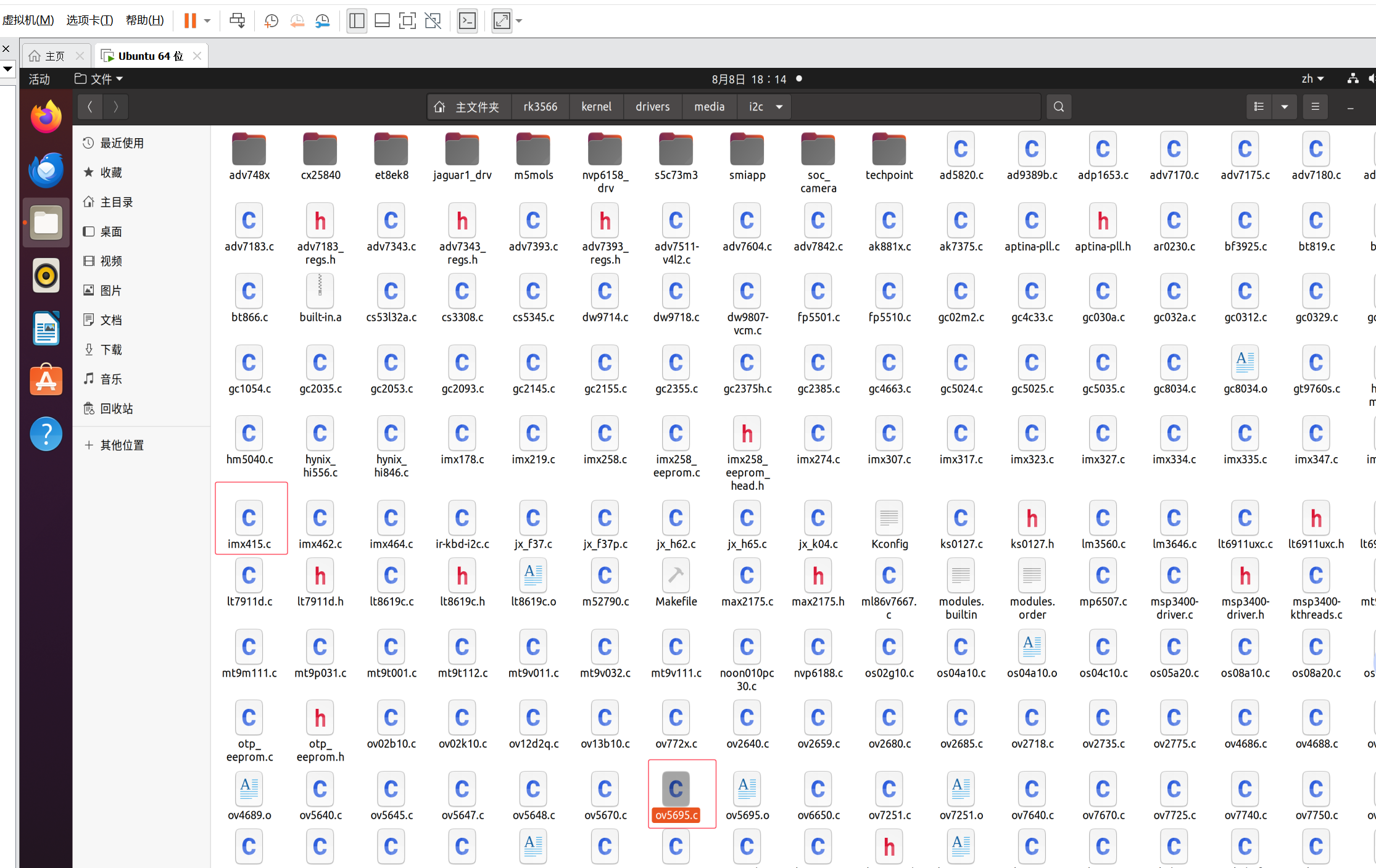Expand VMware library dropdown triangle
Viewport: 1376px width, 868px height.
coord(7,68)
